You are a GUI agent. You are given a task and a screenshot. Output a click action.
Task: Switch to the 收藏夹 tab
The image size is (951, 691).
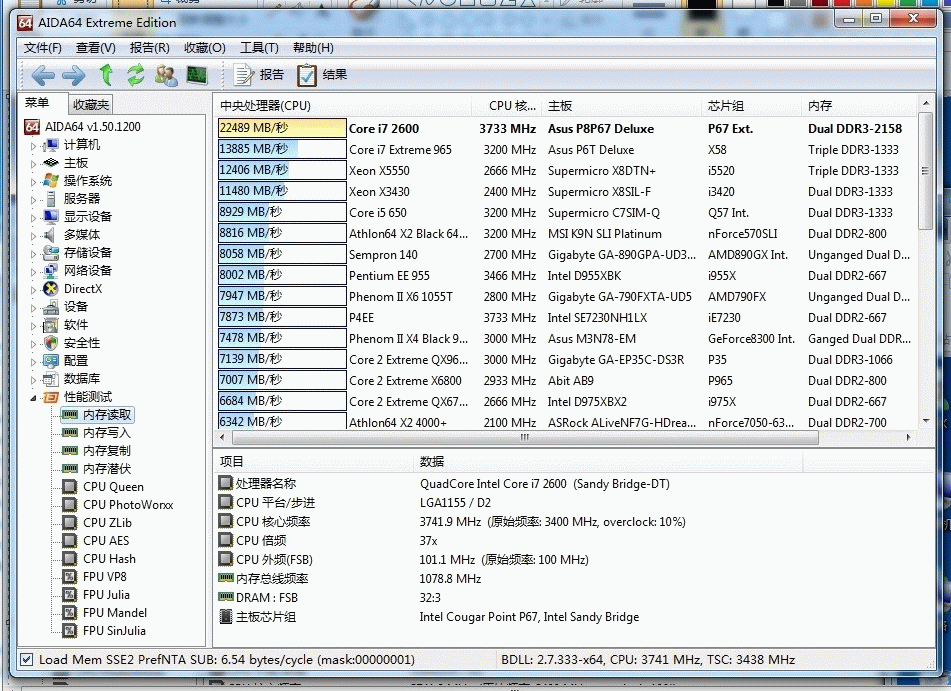[x=91, y=105]
